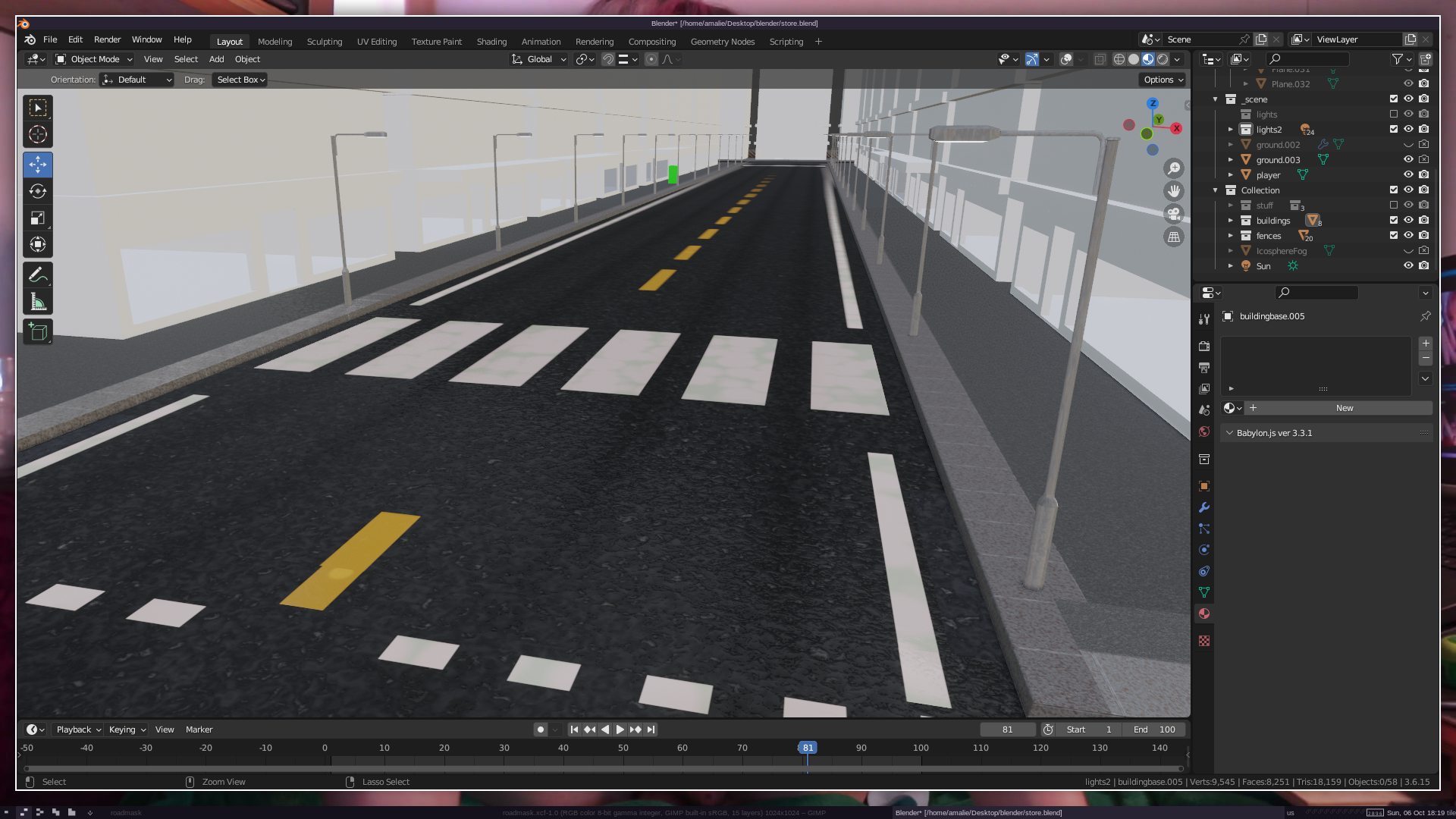This screenshot has width=1456, height=819.
Task: Uncheck the fences collection checkbox
Action: click(1394, 236)
